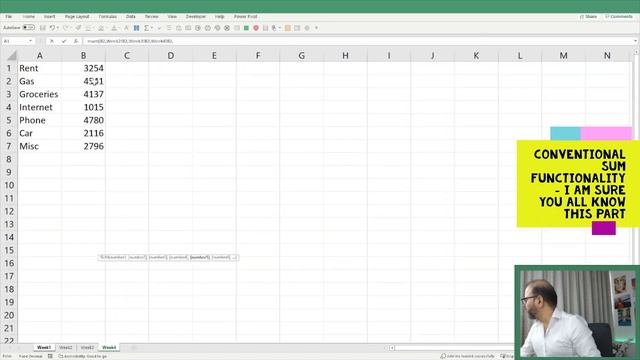Open the Review ribbon tab

(151, 17)
